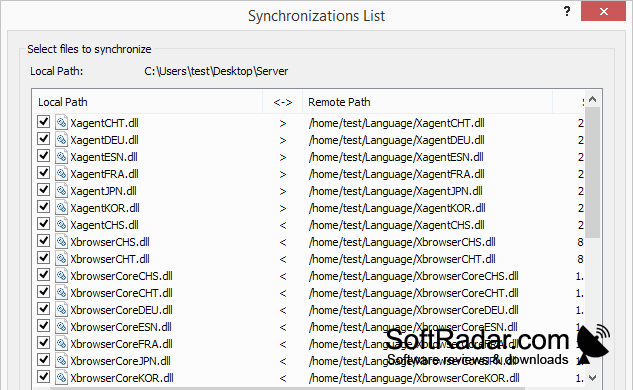Click the upload arrow for XagentDEU.dll
Screen dimensions: 633x390
click(283, 140)
